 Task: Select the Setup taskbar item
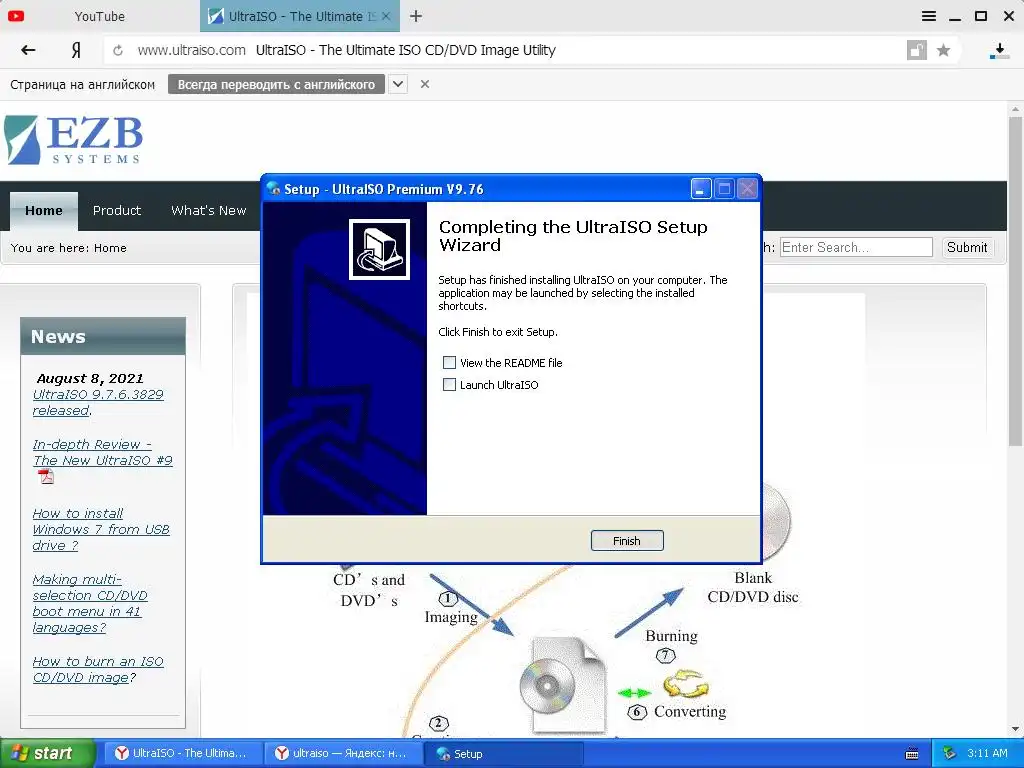503,754
